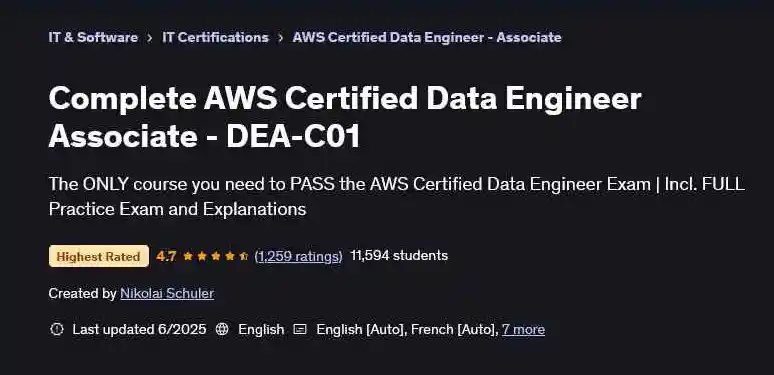Click the chevron after IT & Software
Viewport: 774px width, 375px height.
pos(150,38)
